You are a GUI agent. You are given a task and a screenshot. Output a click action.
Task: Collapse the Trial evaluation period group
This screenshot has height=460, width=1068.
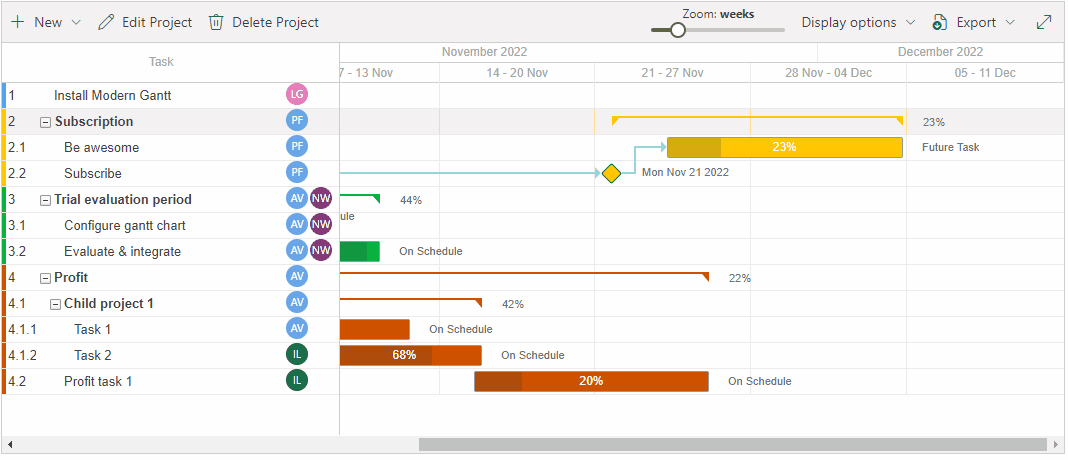pyautogui.click(x=45, y=200)
